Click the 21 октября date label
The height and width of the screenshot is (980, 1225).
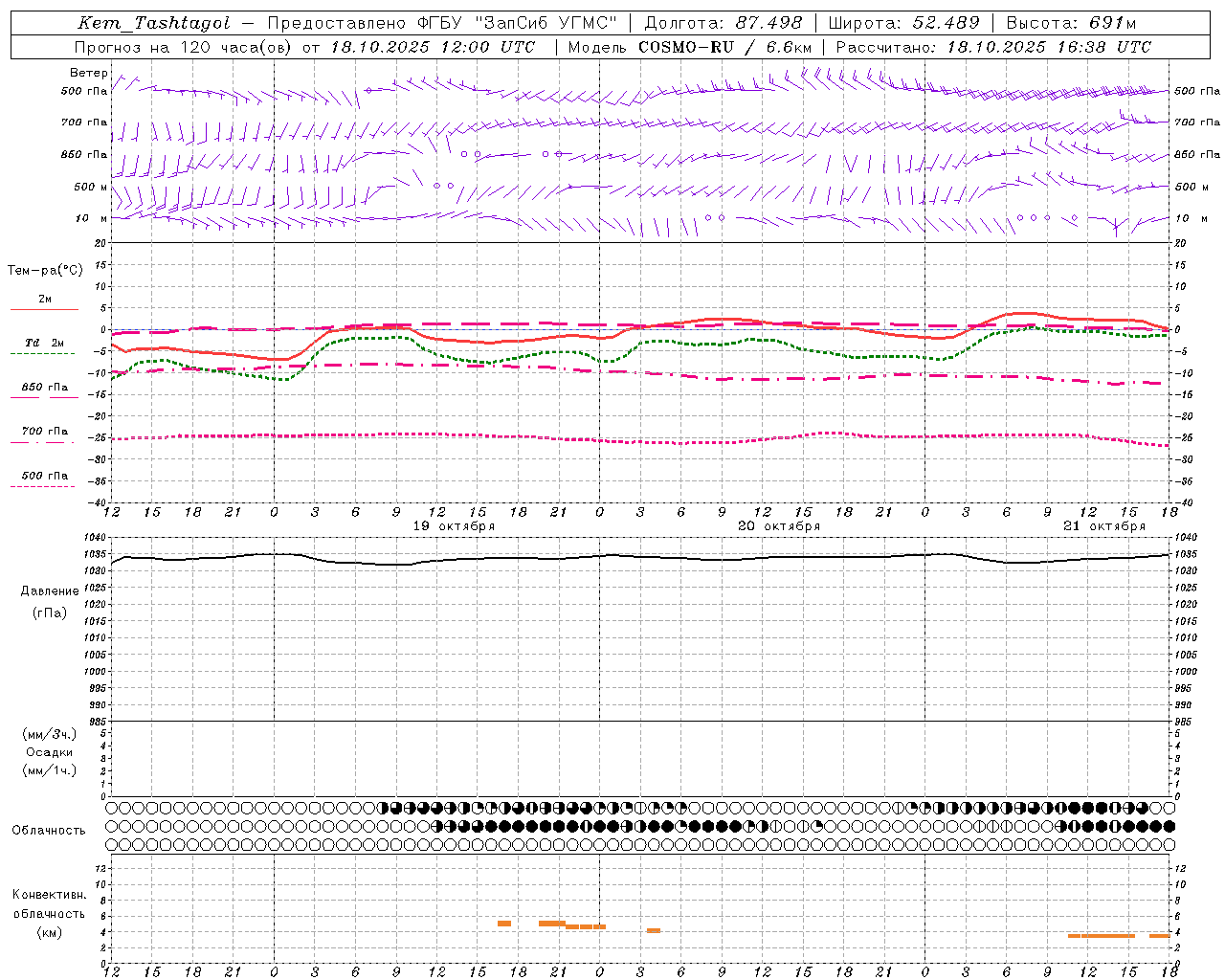click(1104, 526)
